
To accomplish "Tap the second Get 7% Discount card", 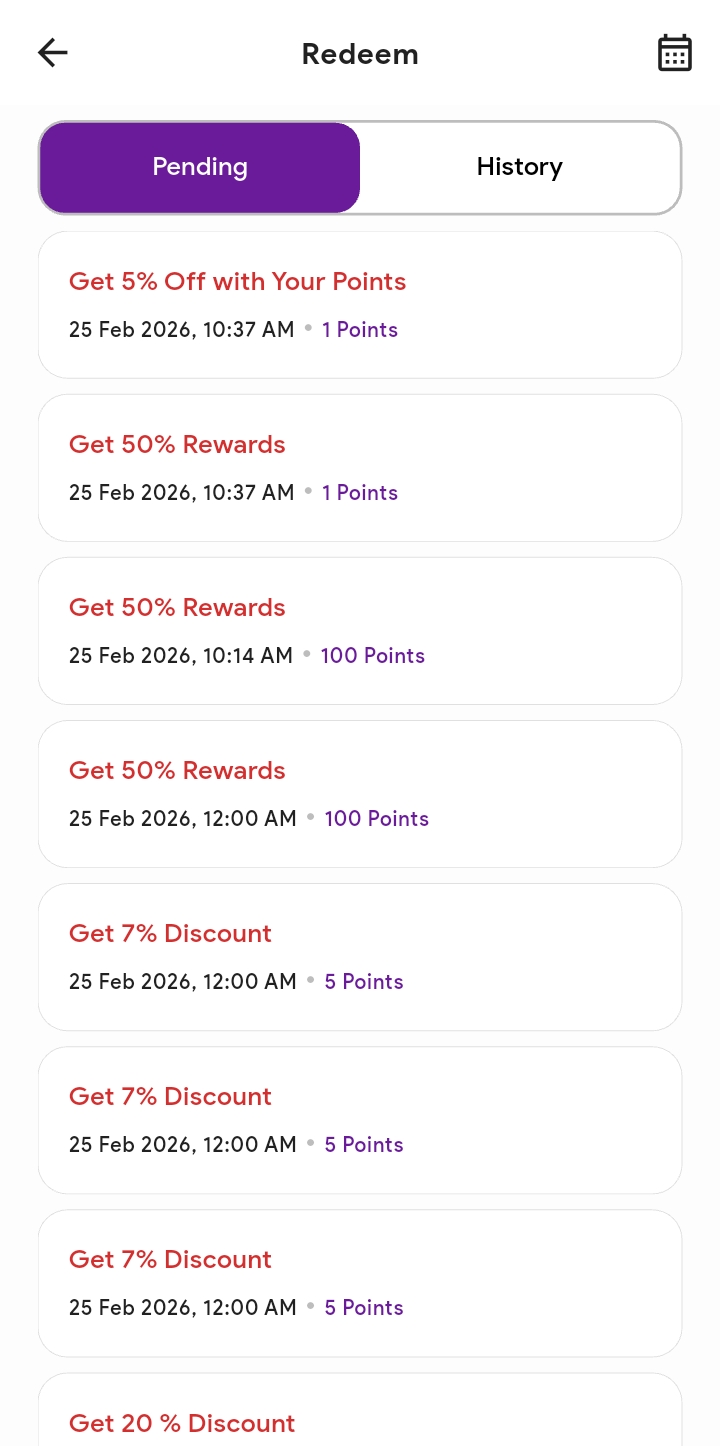I will [360, 1120].
